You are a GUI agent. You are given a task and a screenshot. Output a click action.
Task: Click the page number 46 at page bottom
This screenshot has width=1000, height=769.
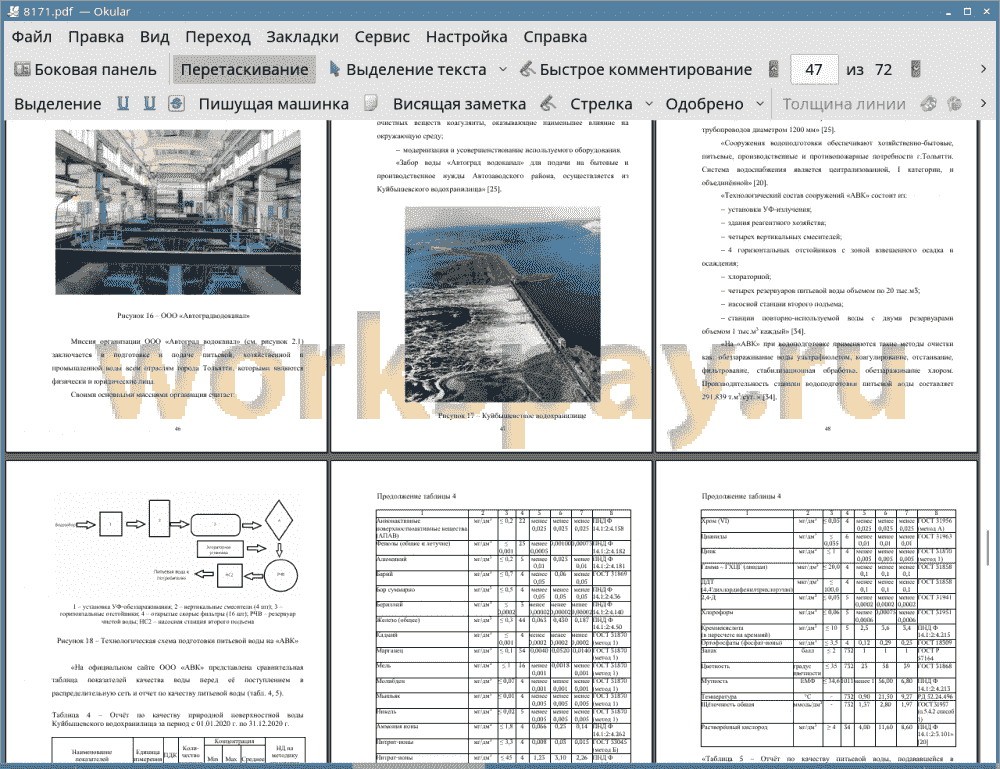(x=178, y=429)
